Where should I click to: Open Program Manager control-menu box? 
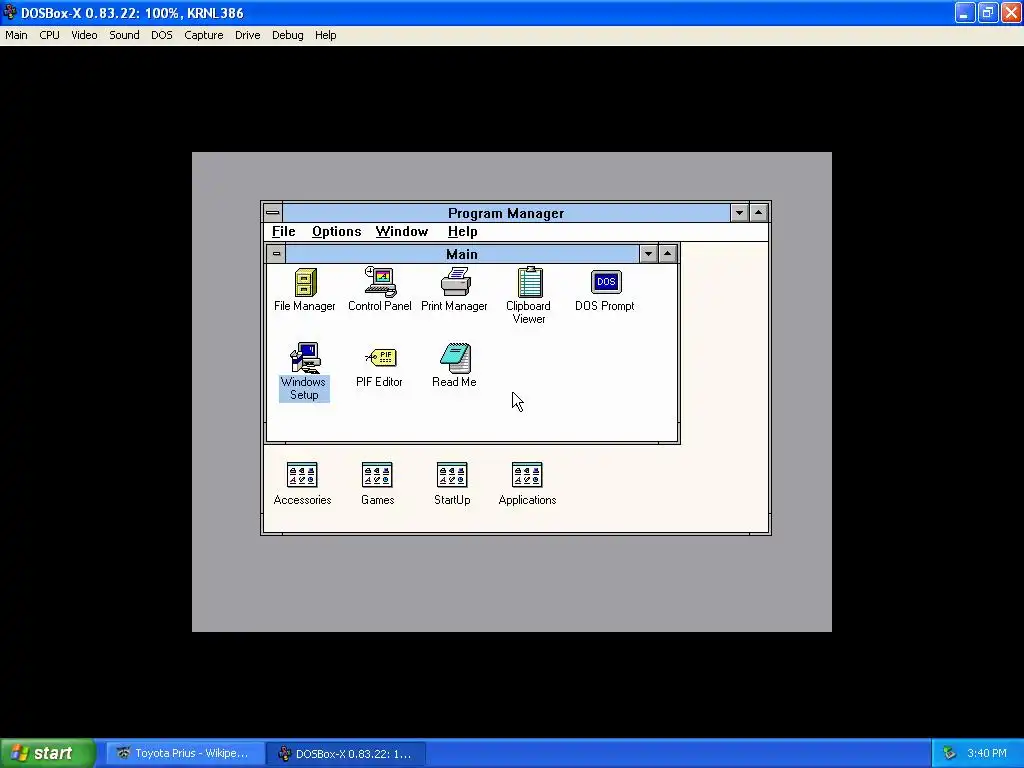[x=273, y=213]
